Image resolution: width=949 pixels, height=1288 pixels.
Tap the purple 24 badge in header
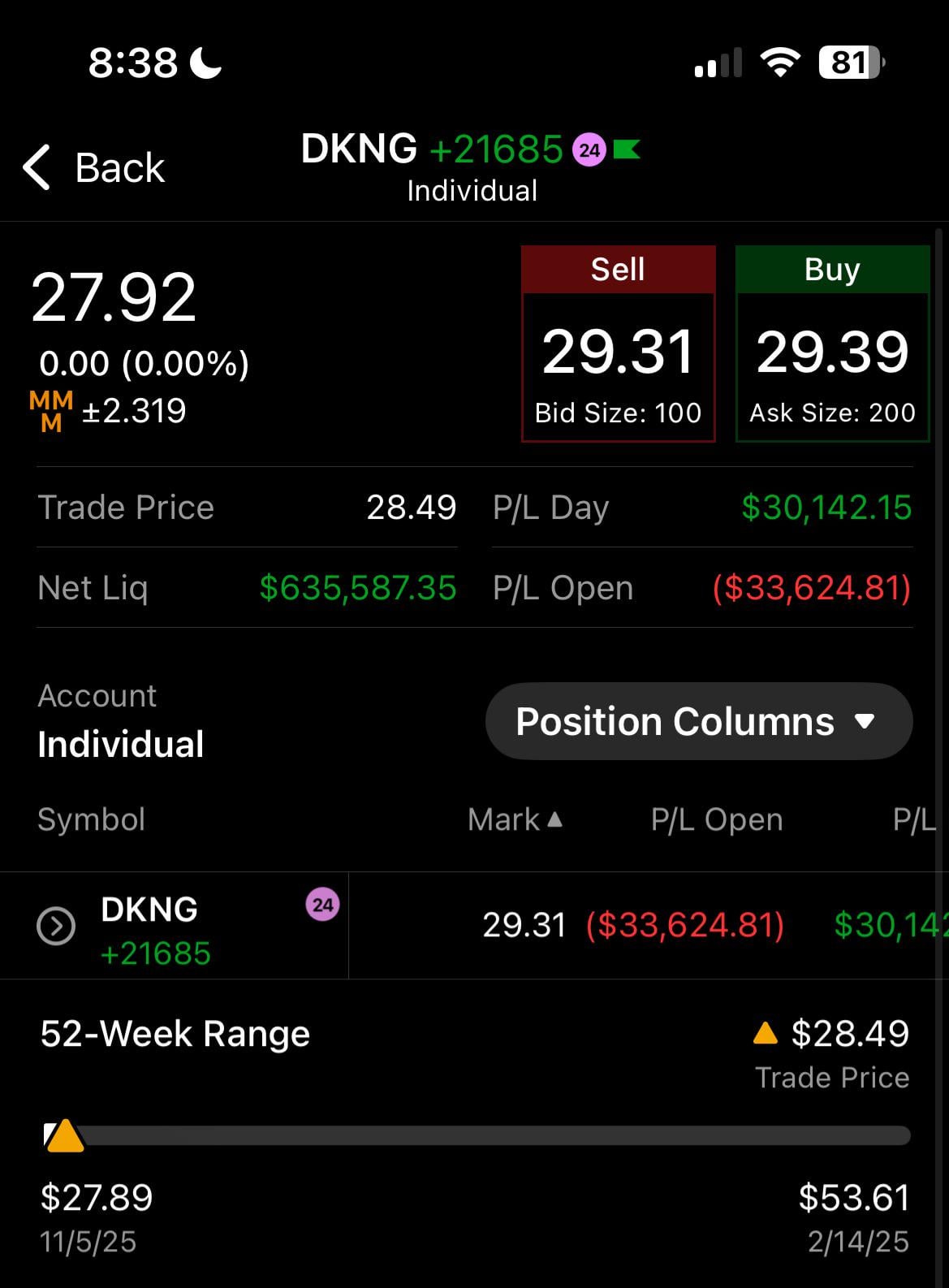pos(589,150)
